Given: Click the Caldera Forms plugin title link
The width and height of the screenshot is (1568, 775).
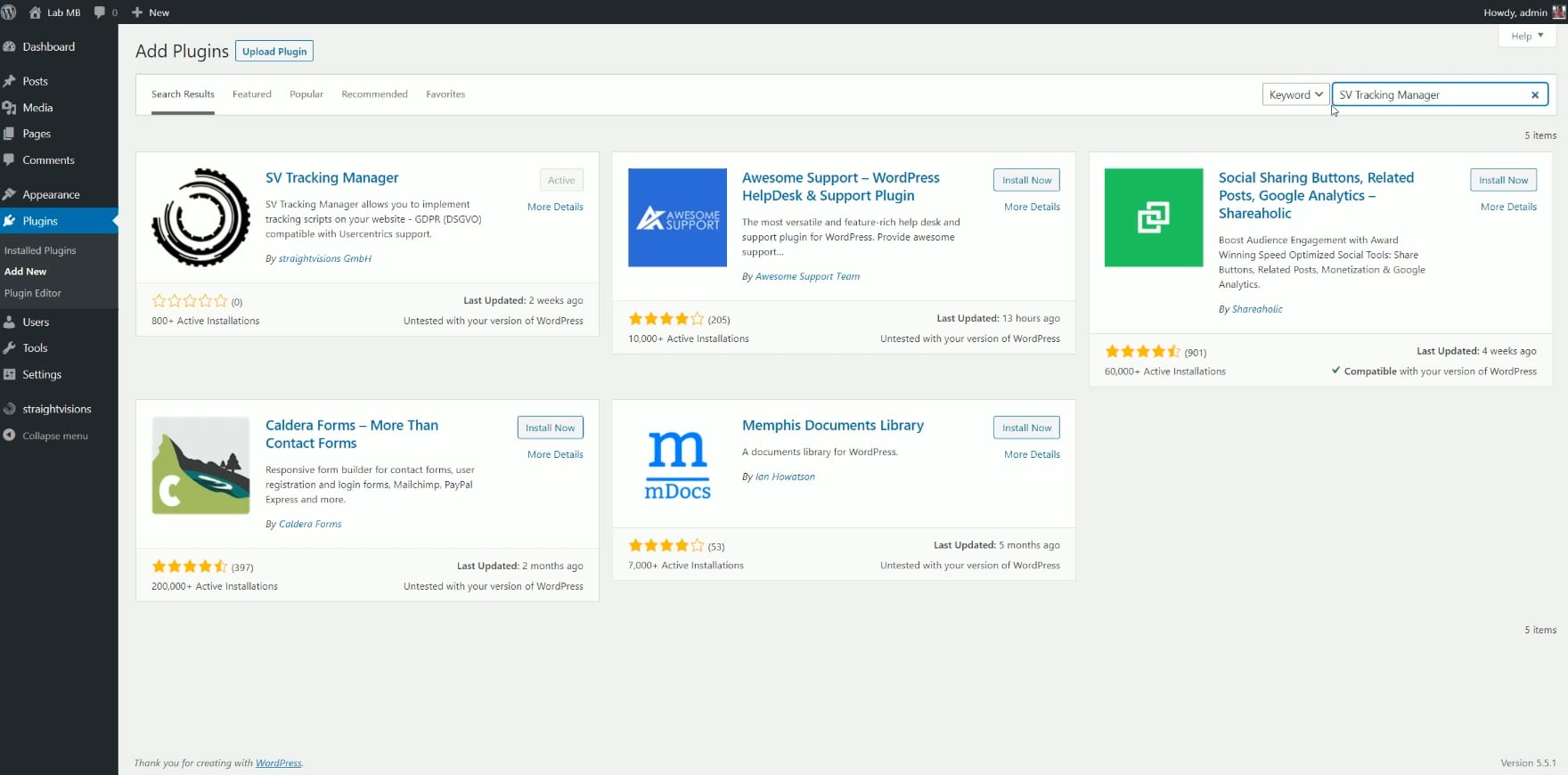Looking at the screenshot, I should tap(352, 435).
